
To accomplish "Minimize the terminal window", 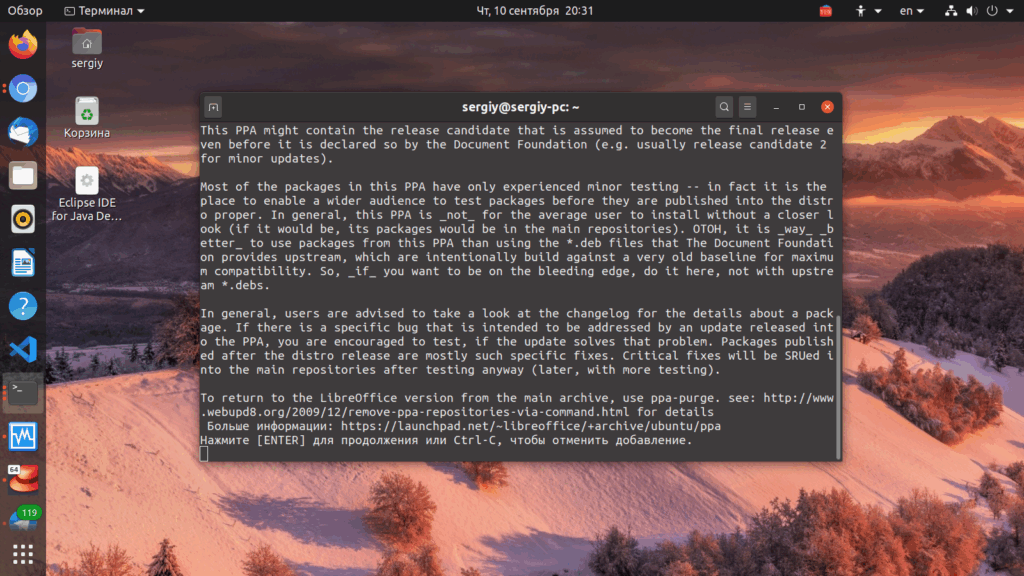I will pos(776,107).
